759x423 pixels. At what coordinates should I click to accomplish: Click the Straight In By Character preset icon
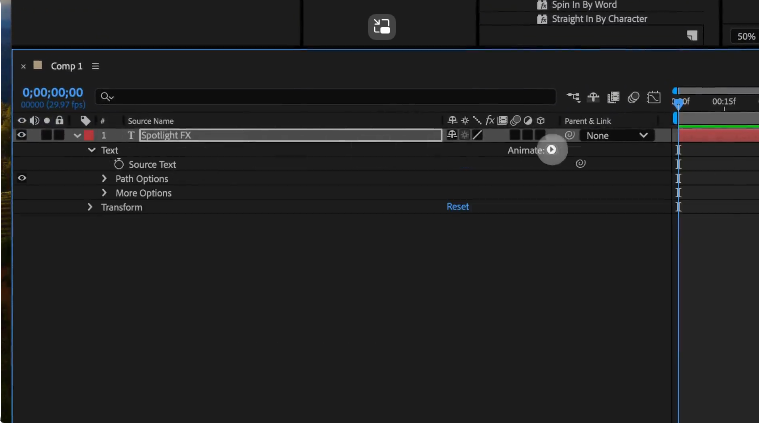tap(542, 19)
